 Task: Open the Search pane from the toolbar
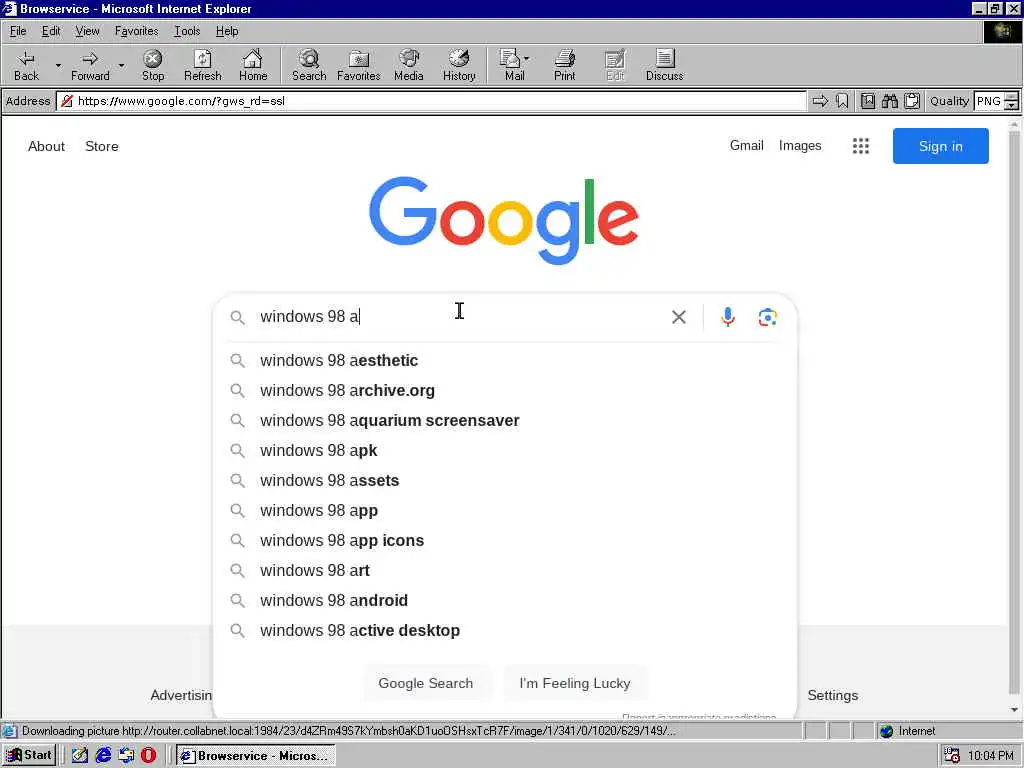309,65
